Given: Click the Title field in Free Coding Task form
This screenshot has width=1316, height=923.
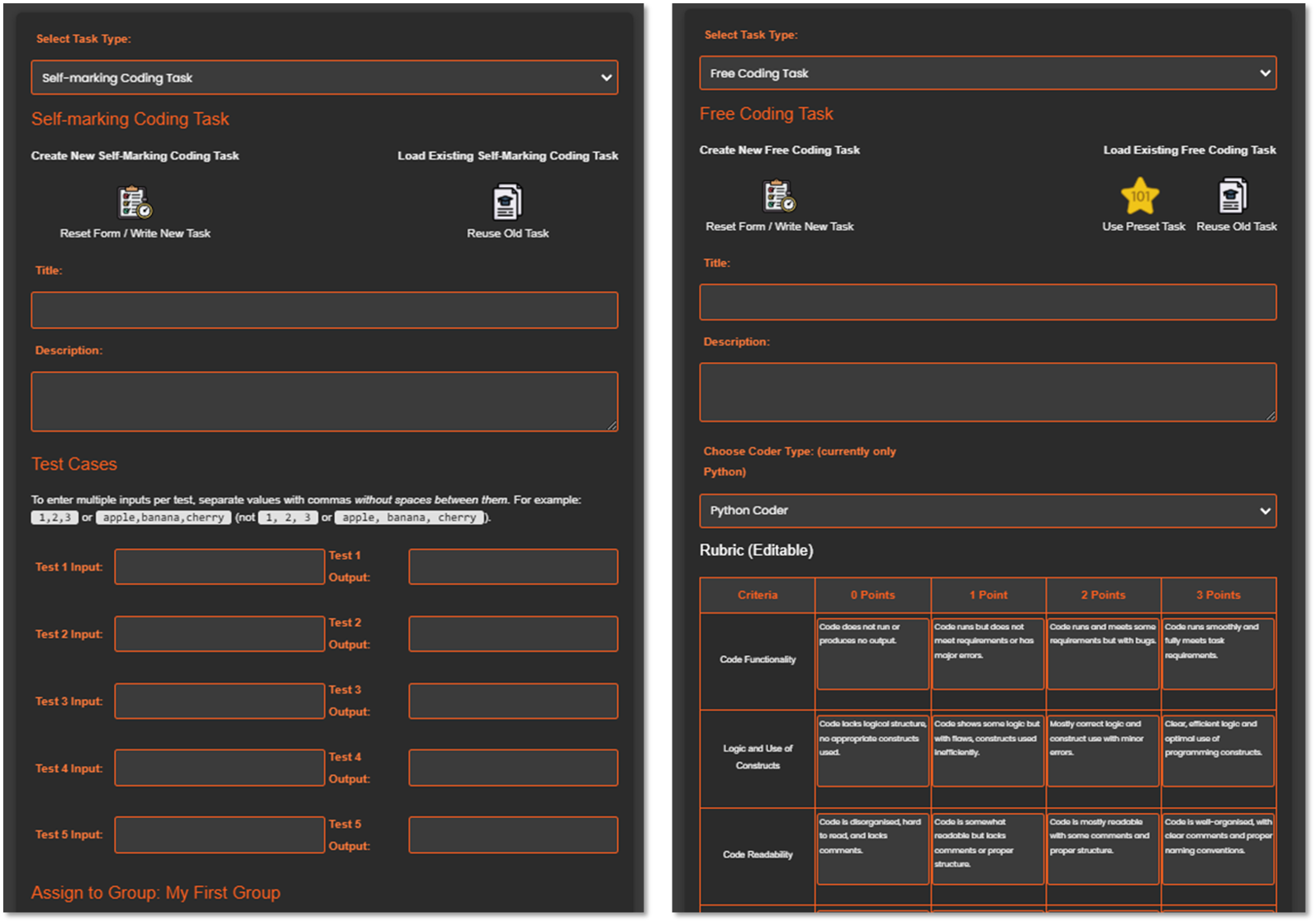Looking at the screenshot, I should pyautogui.click(x=987, y=302).
